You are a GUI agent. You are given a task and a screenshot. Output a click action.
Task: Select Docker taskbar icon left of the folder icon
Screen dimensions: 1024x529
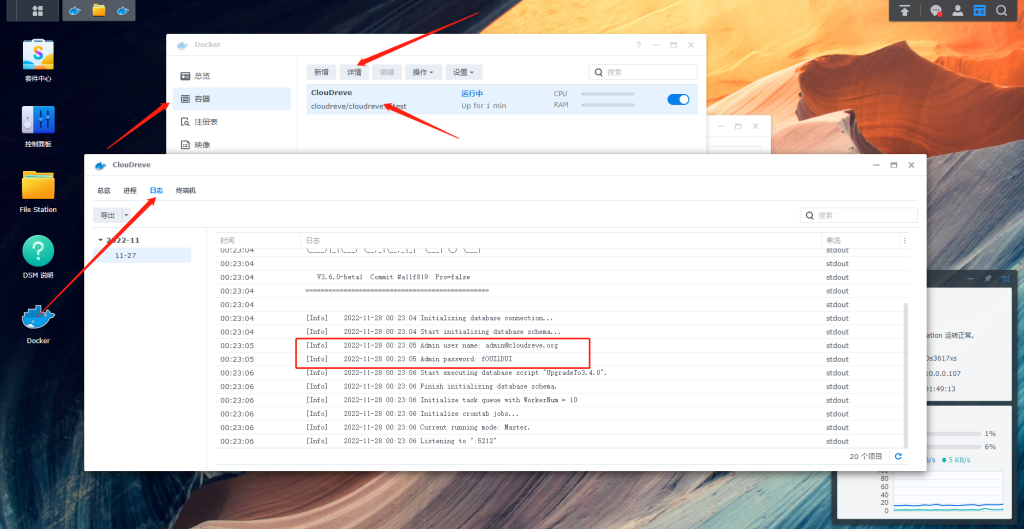[75, 10]
